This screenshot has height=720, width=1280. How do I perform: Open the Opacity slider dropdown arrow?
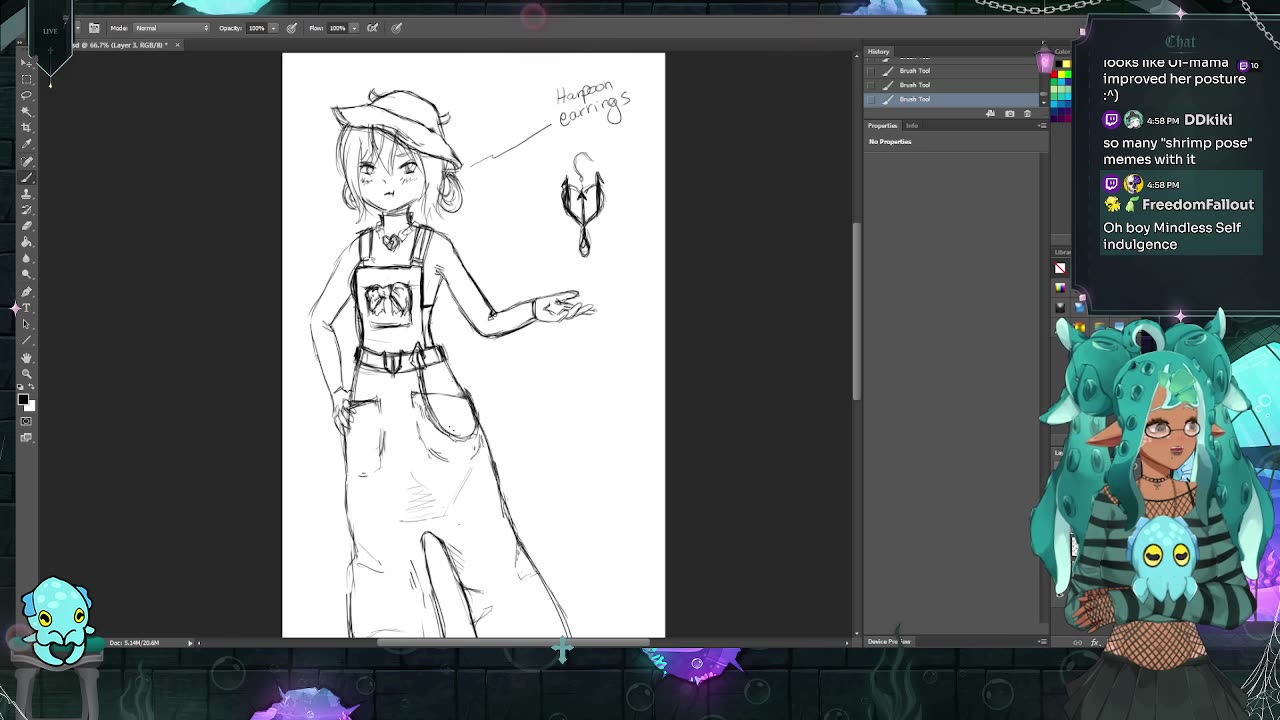[273, 28]
